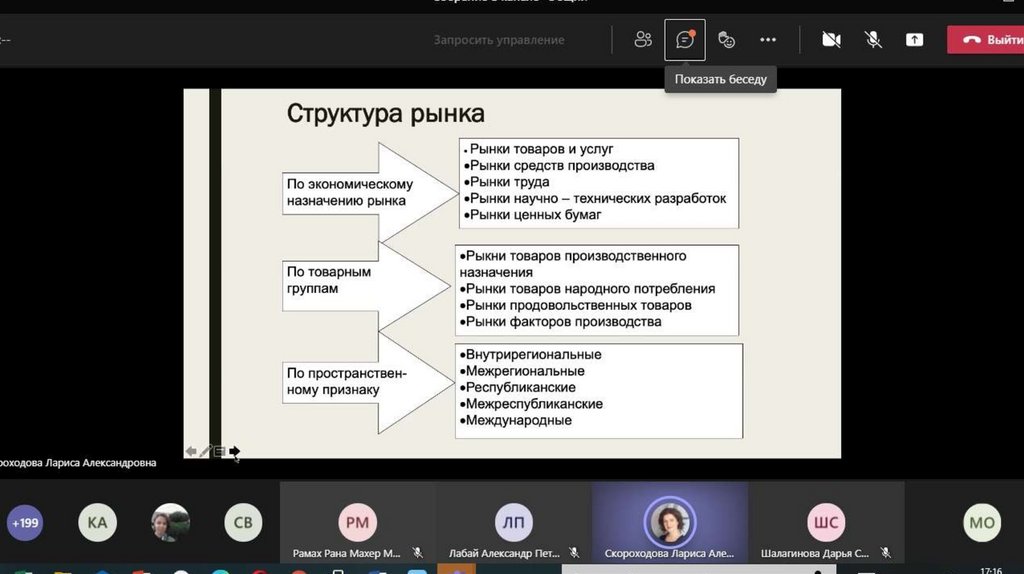Click muted mic icon beside Лабай Александр
The width and height of the screenshot is (1024, 574).
tap(574, 552)
